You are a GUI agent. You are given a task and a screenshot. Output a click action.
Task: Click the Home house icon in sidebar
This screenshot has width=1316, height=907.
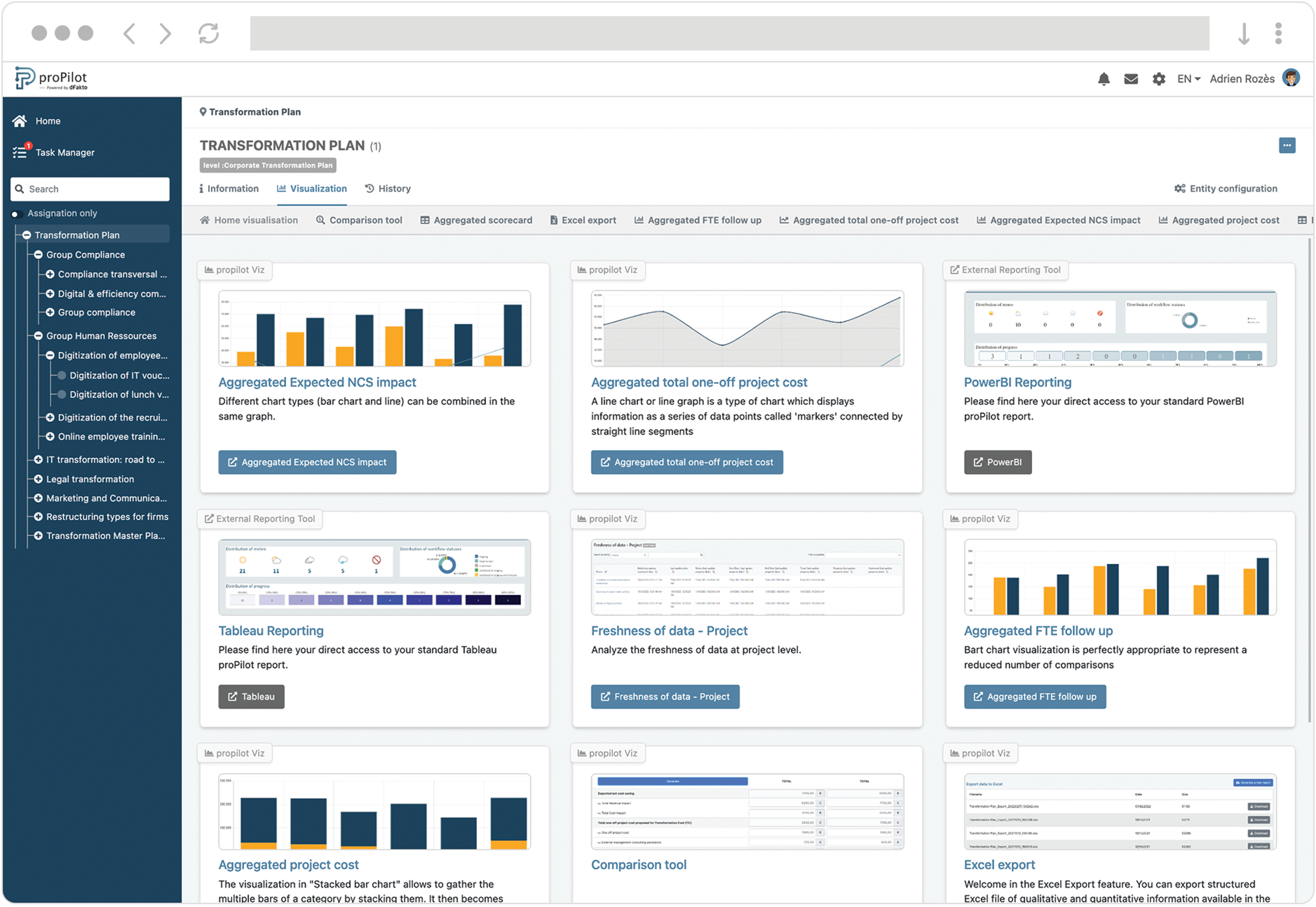[x=20, y=121]
